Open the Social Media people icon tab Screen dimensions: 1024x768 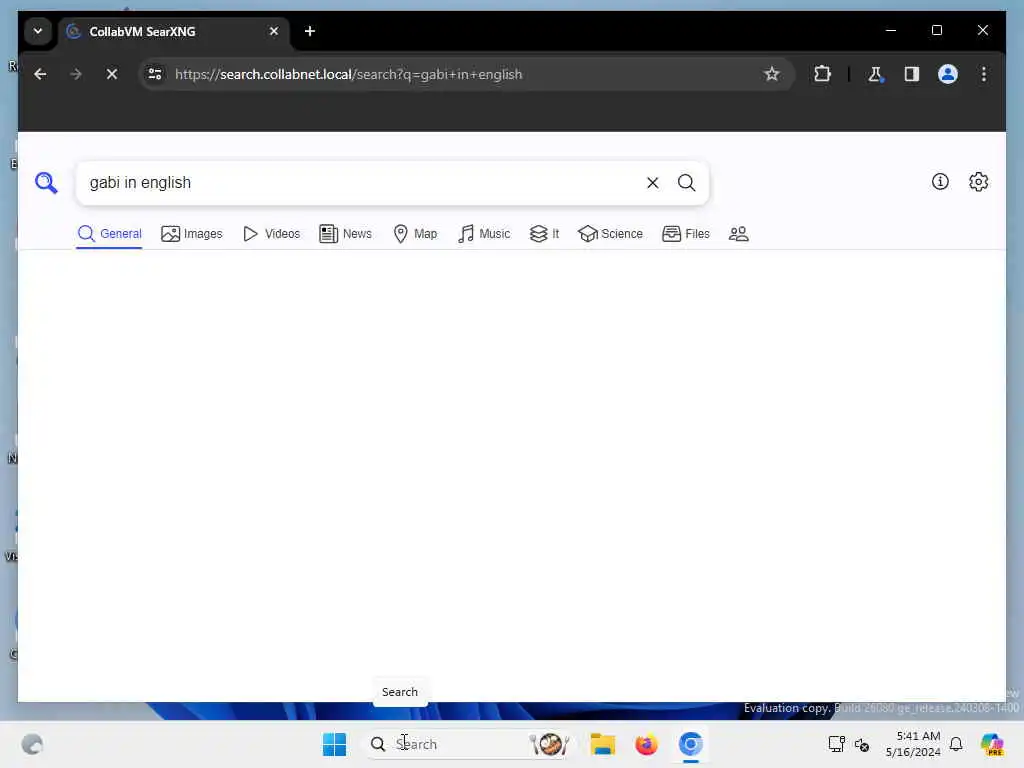tap(739, 234)
